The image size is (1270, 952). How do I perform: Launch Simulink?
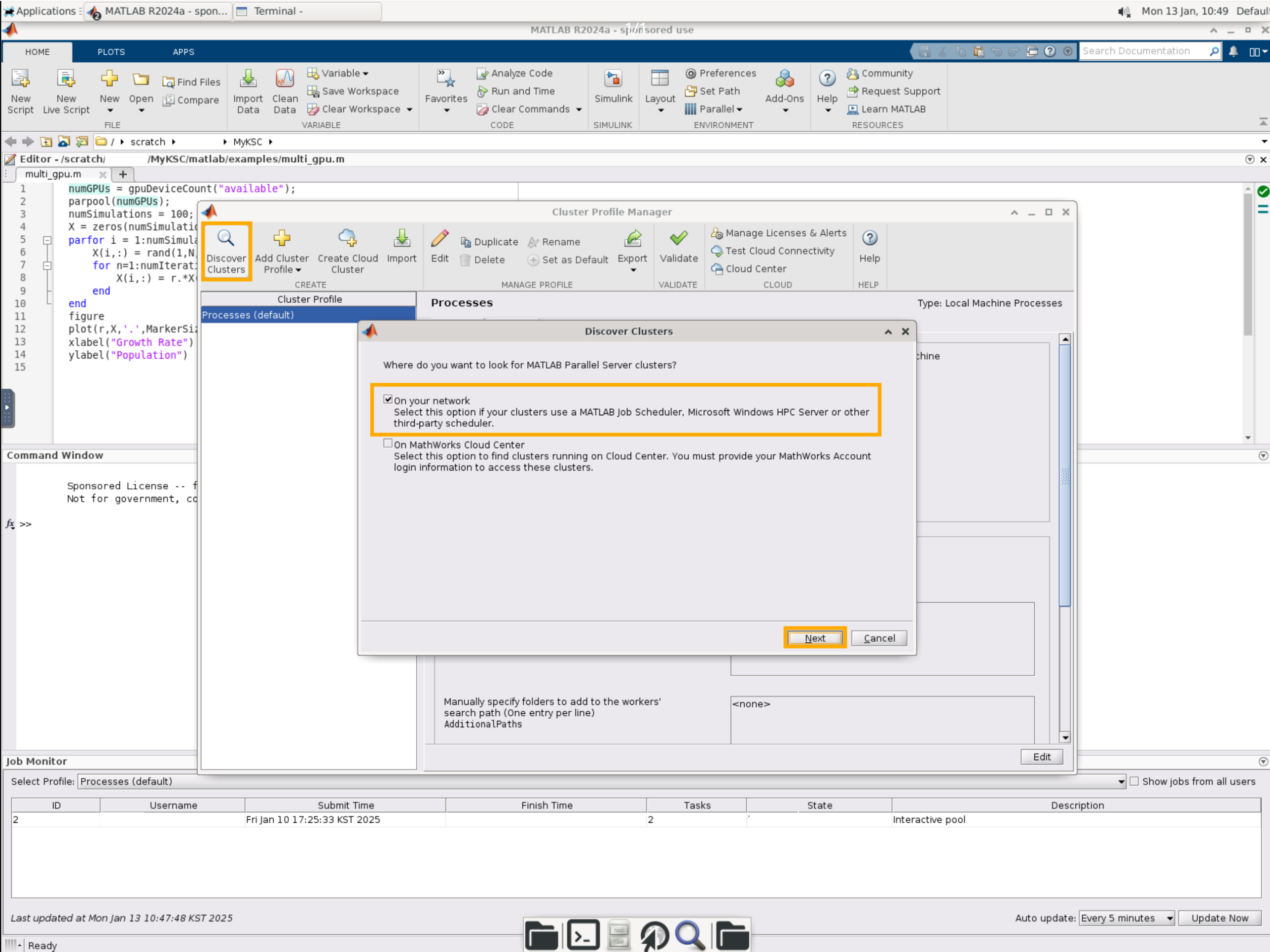click(x=613, y=86)
